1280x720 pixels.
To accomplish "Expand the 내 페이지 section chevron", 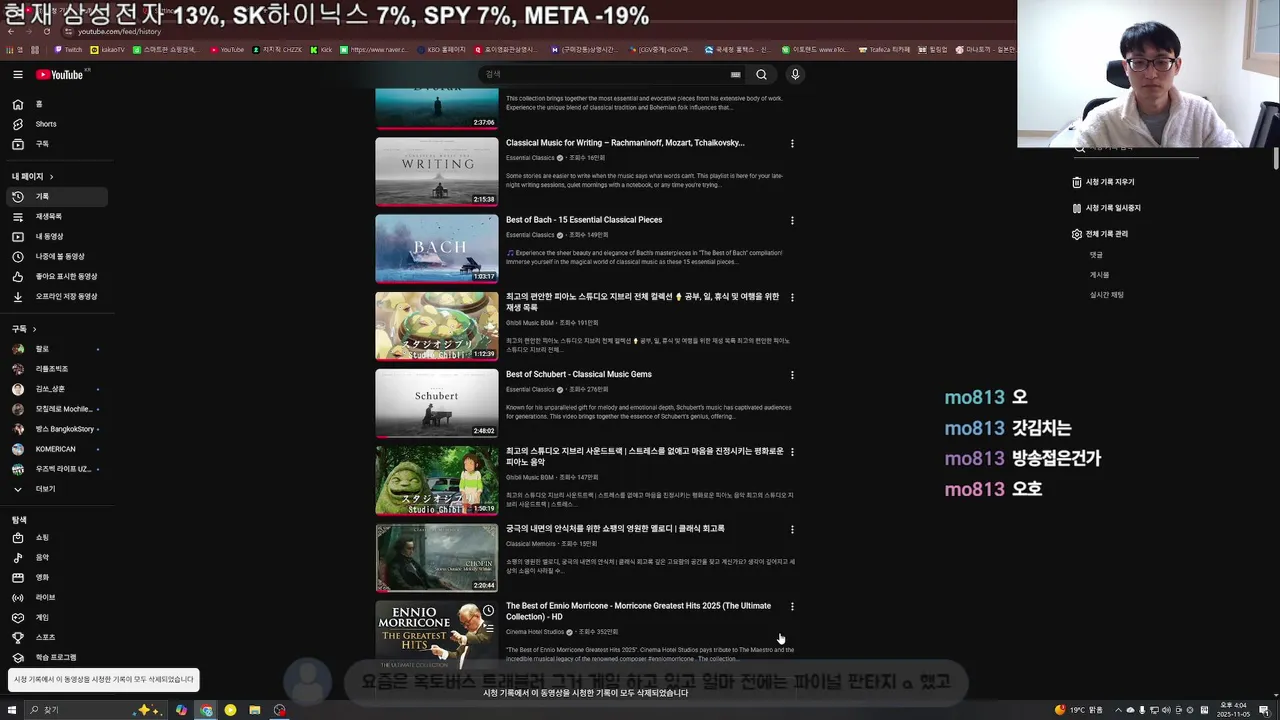I will tap(51, 177).
